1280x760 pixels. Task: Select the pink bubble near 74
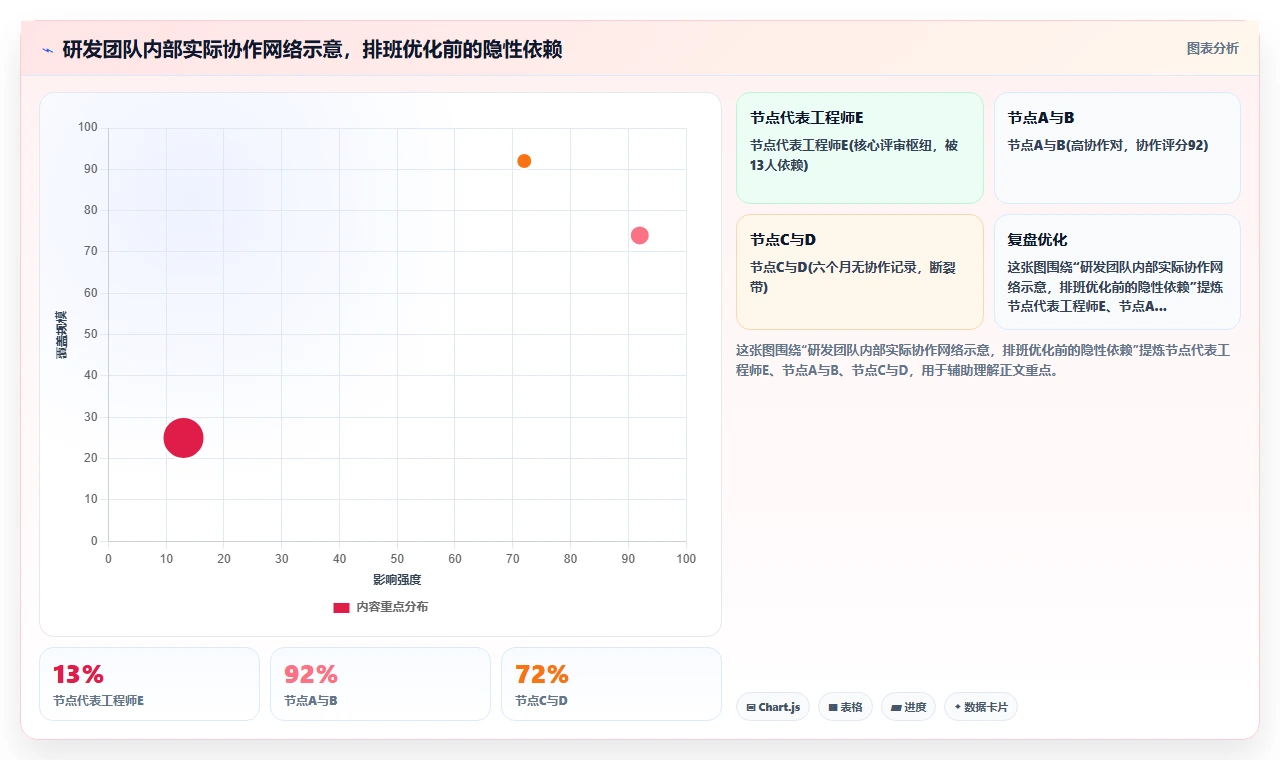coord(640,235)
